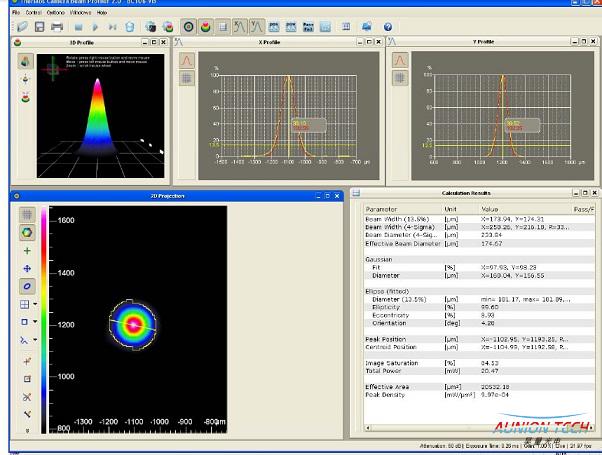Click the Calculation Results scrollbar left arrow
The width and height of the screenshot is (602, 455).
click(x=368, y=427)
